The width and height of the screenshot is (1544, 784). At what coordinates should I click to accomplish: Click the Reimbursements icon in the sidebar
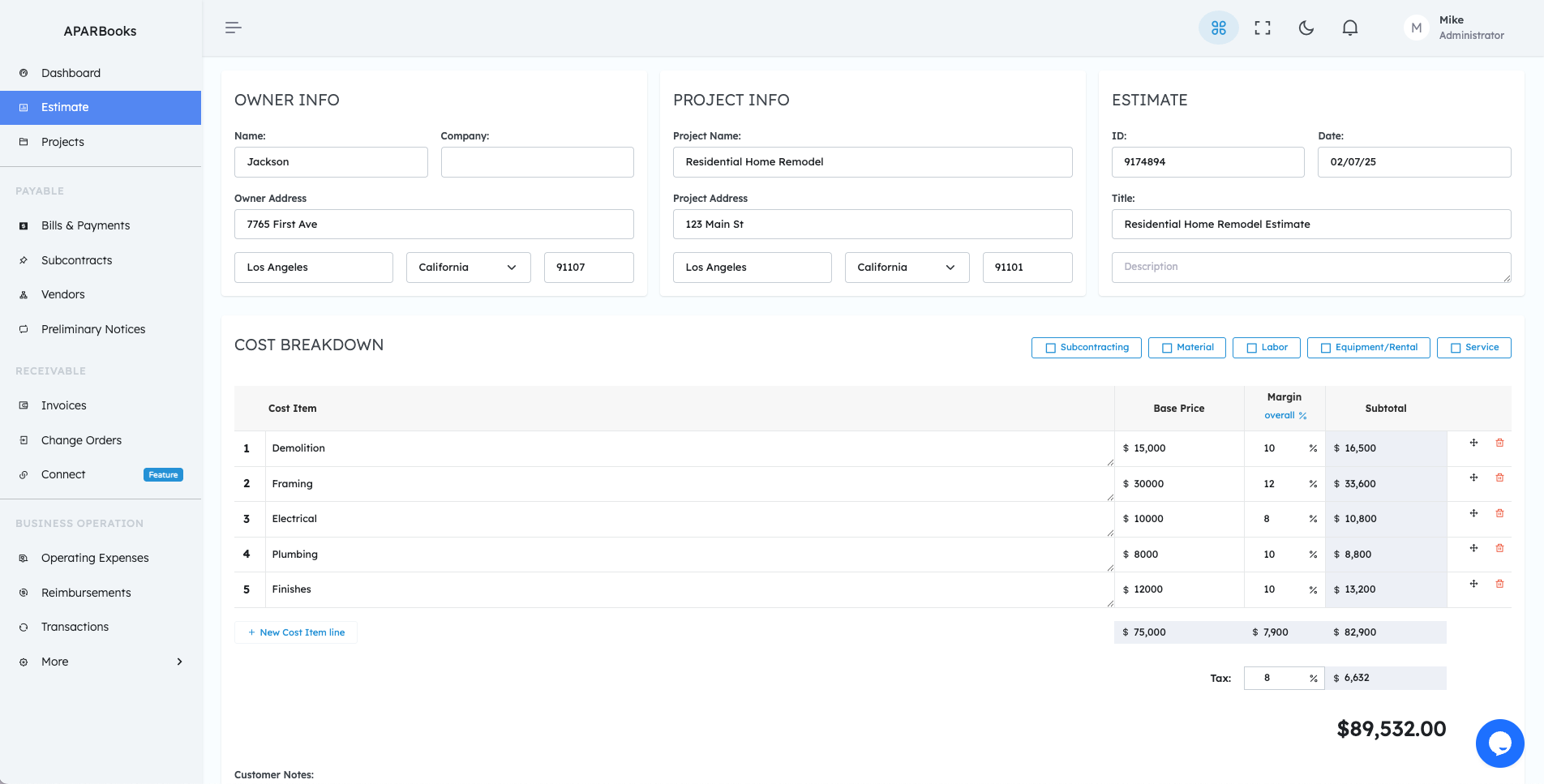pyautogui.click(x=24, y=593)
